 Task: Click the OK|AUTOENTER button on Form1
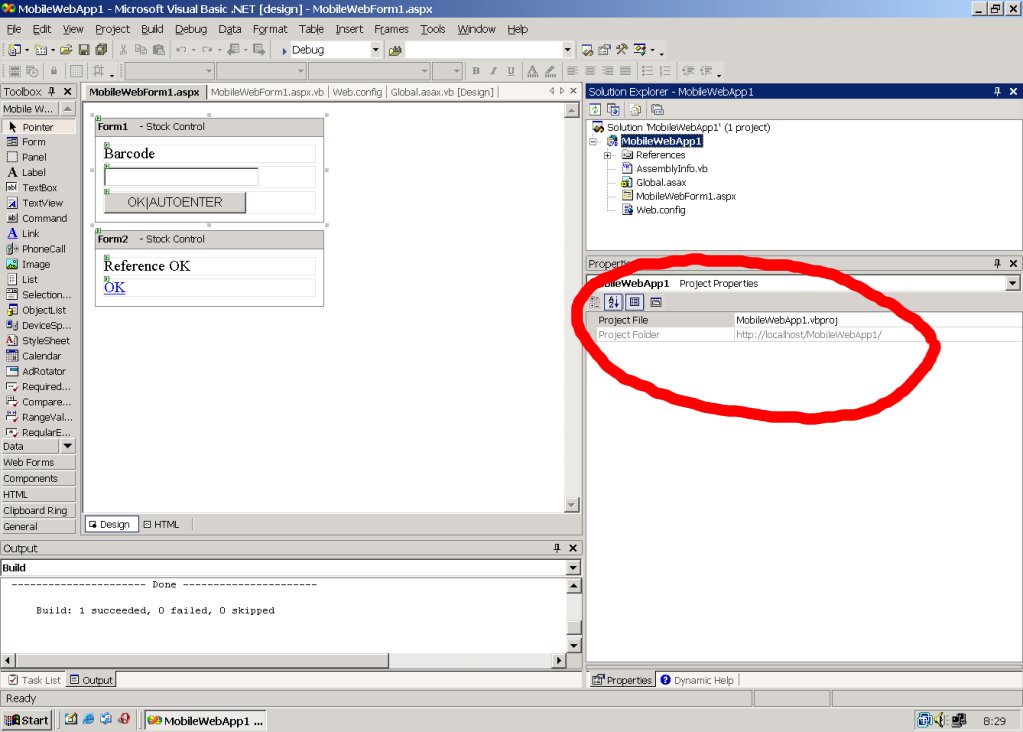coord(175,202)
